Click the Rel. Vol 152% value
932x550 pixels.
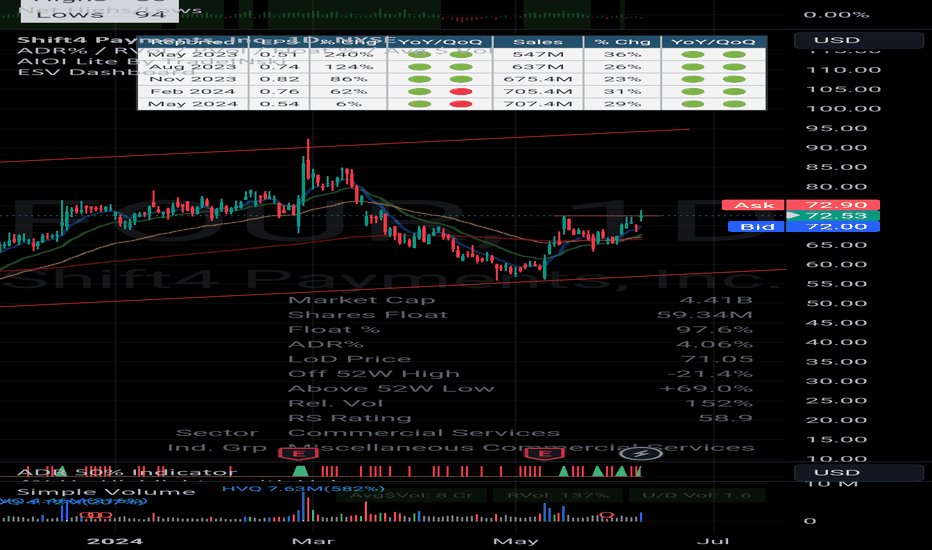point(719,404)
